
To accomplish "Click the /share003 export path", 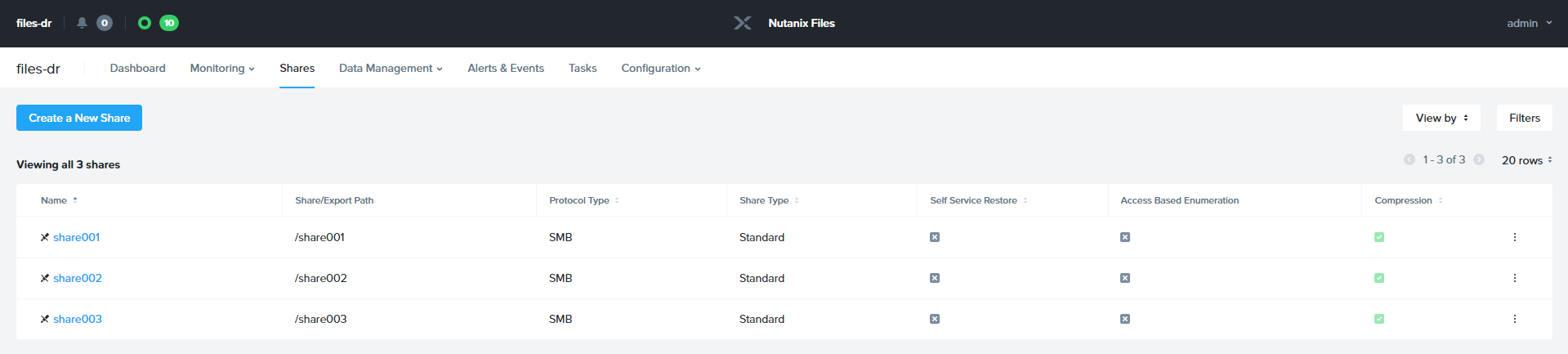I will tap(321, 319).
